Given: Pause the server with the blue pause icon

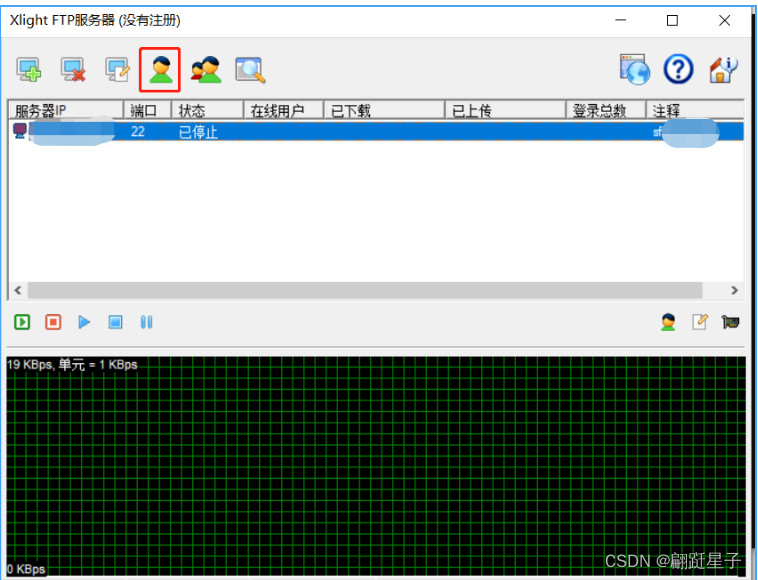Looking at the screenshot, I should point(146,322).
